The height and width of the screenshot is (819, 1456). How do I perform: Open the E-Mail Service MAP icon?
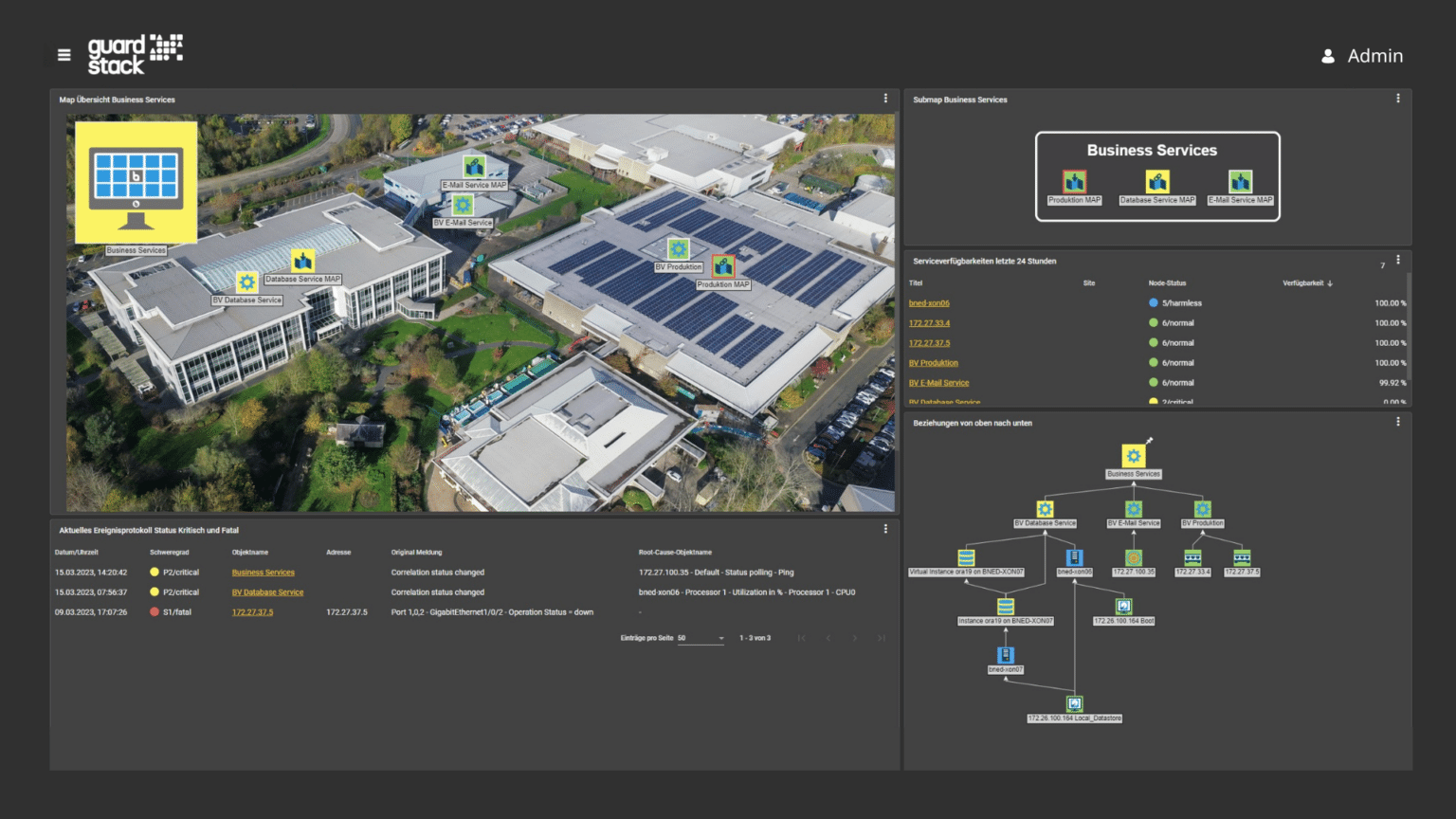pyautogui.click(x=1240, y=181)
